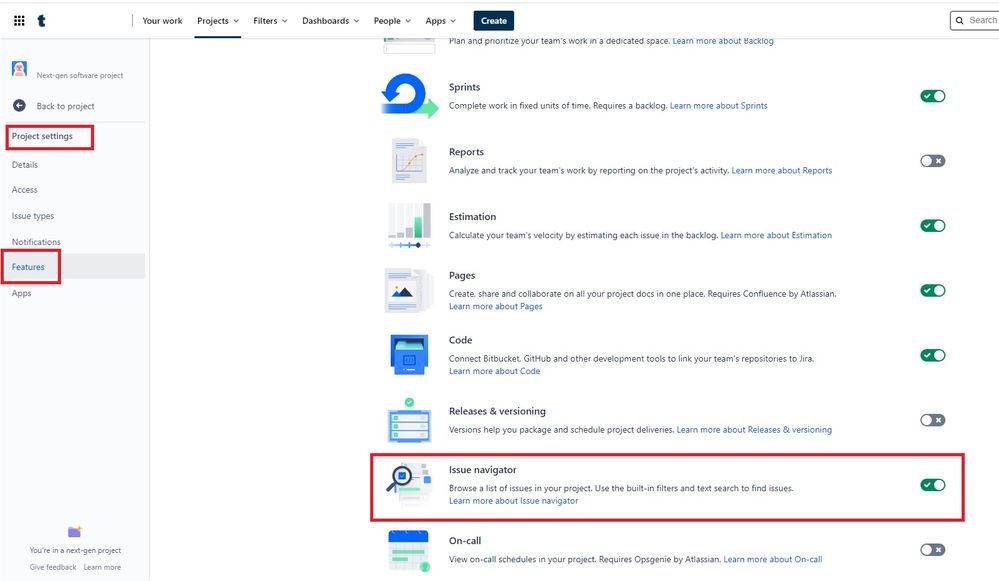
Task: Click the Sprints feature illustration
Action: pyautogui.click(x=409, y=96)
